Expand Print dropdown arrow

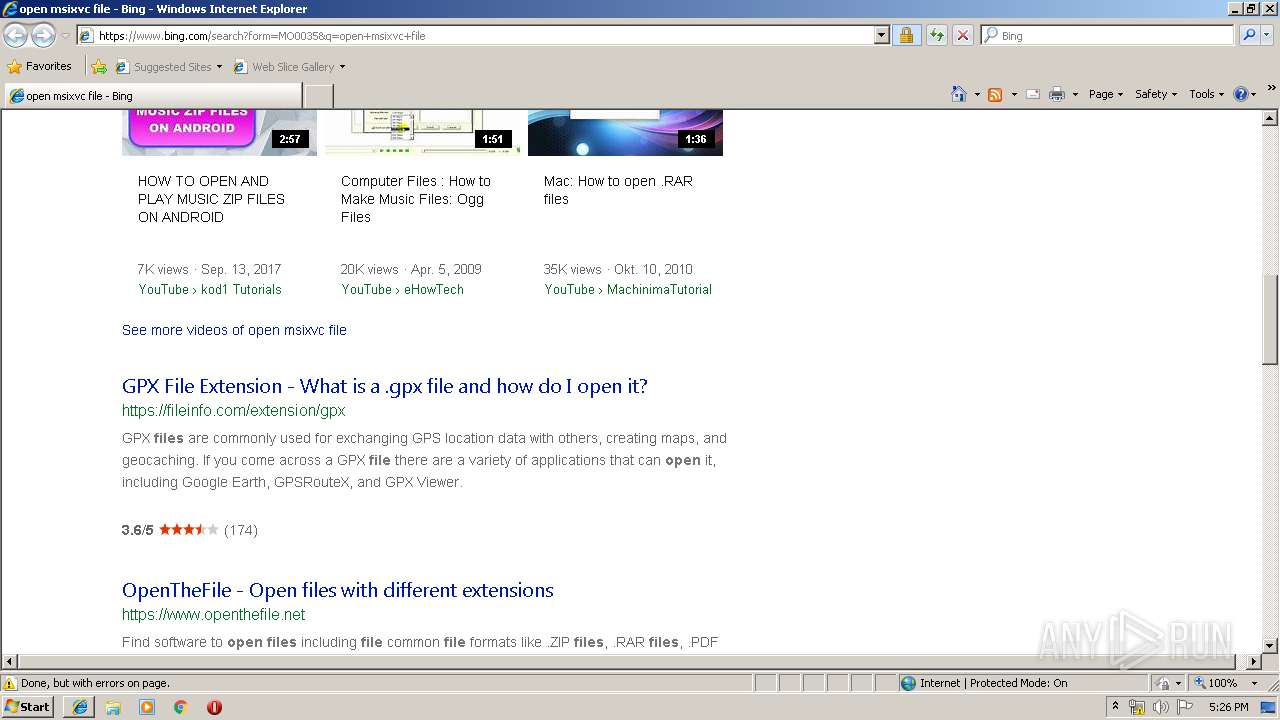pyautogui.click(x=1075, y=94)
